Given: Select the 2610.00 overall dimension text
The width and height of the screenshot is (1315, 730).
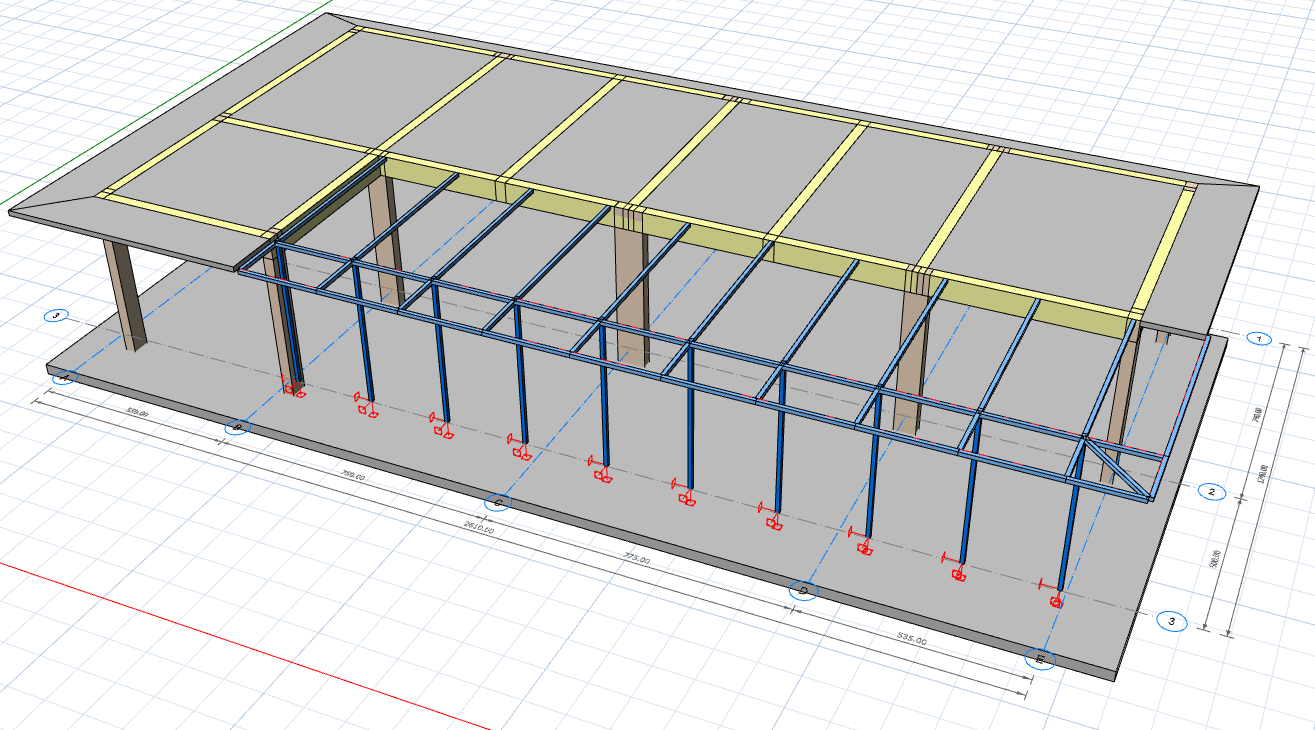Looking at the screenshot, I should click(479, 527).
